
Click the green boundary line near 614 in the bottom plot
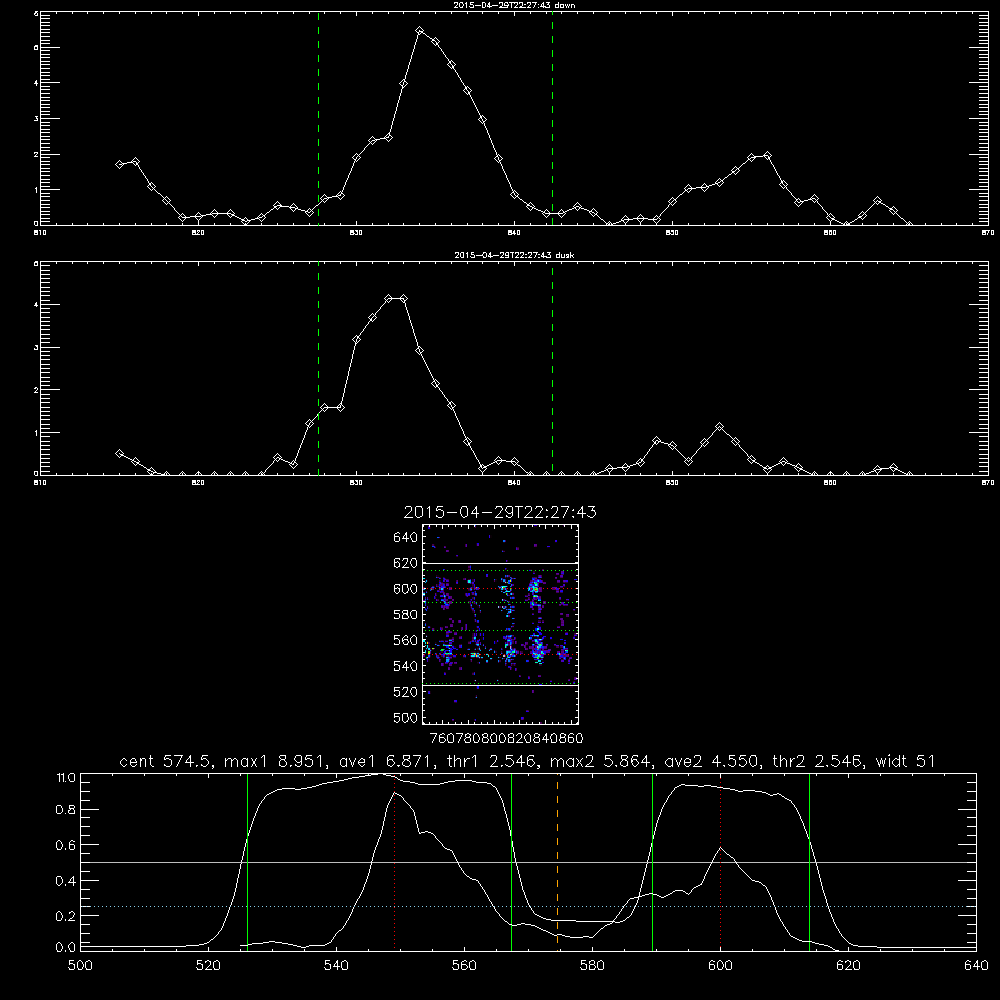pos(809,861)
